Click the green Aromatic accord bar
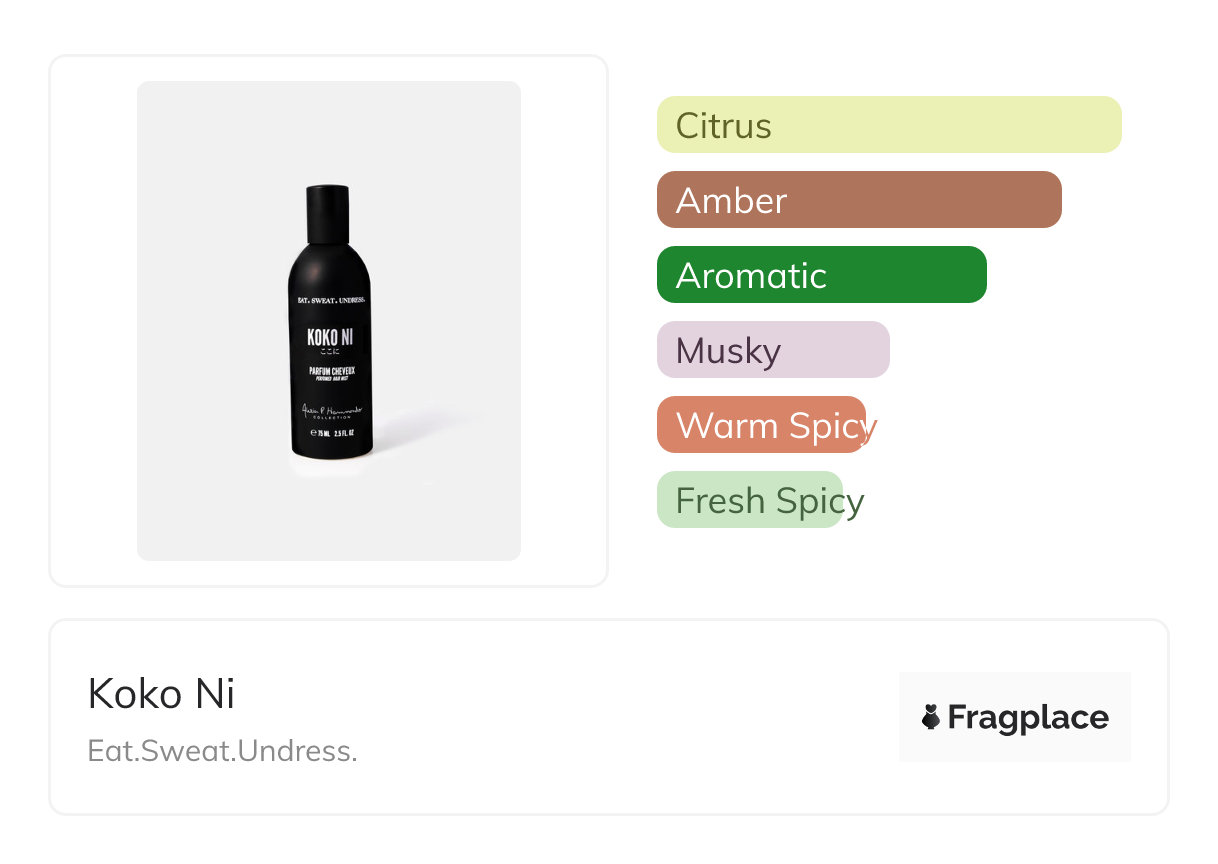Viewport: 1218px width, 864px height. coord(821,275)
